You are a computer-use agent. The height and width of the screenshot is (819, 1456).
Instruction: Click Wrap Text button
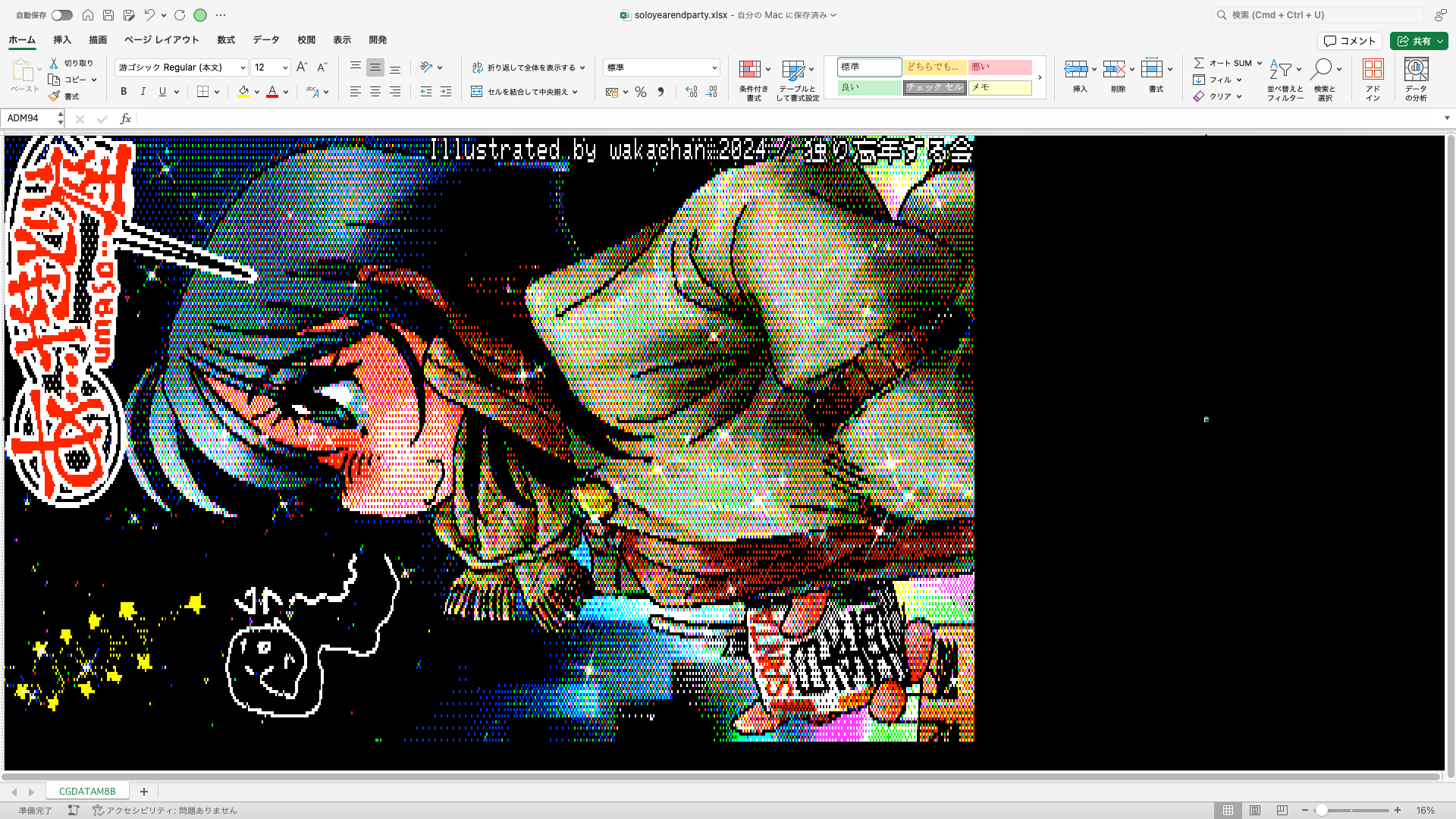pos(529,67)
